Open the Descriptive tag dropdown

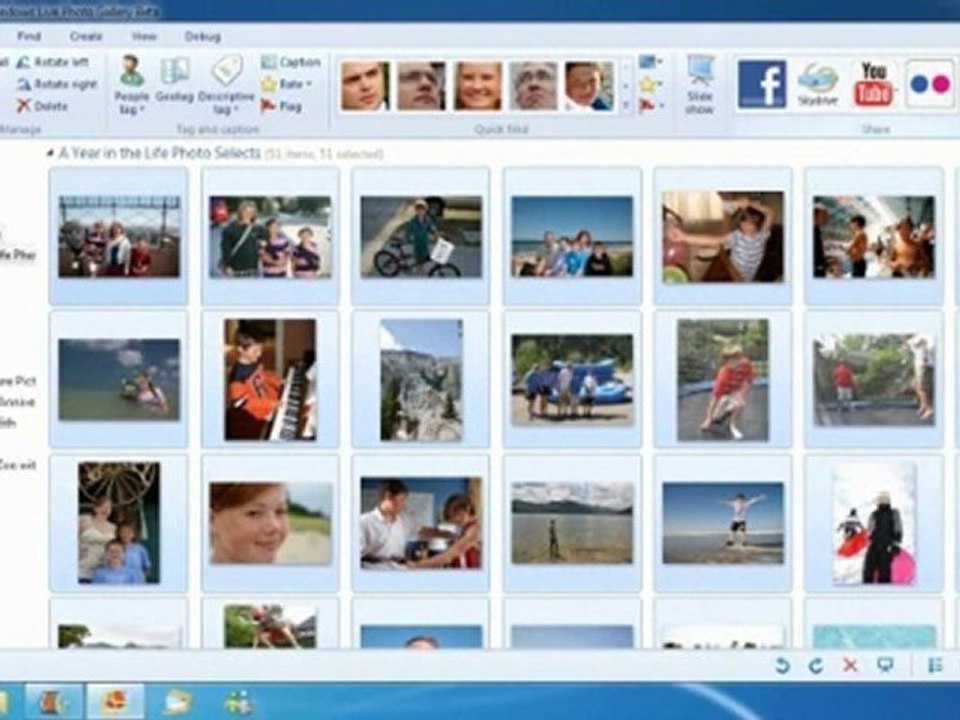[x=227, y=84]
